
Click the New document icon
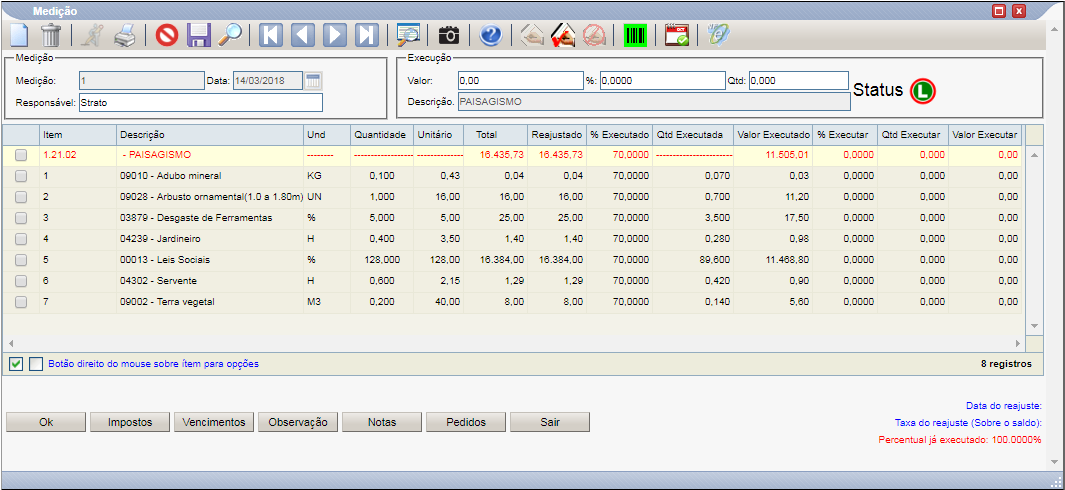pyautogui.click(x=19, y=35)
